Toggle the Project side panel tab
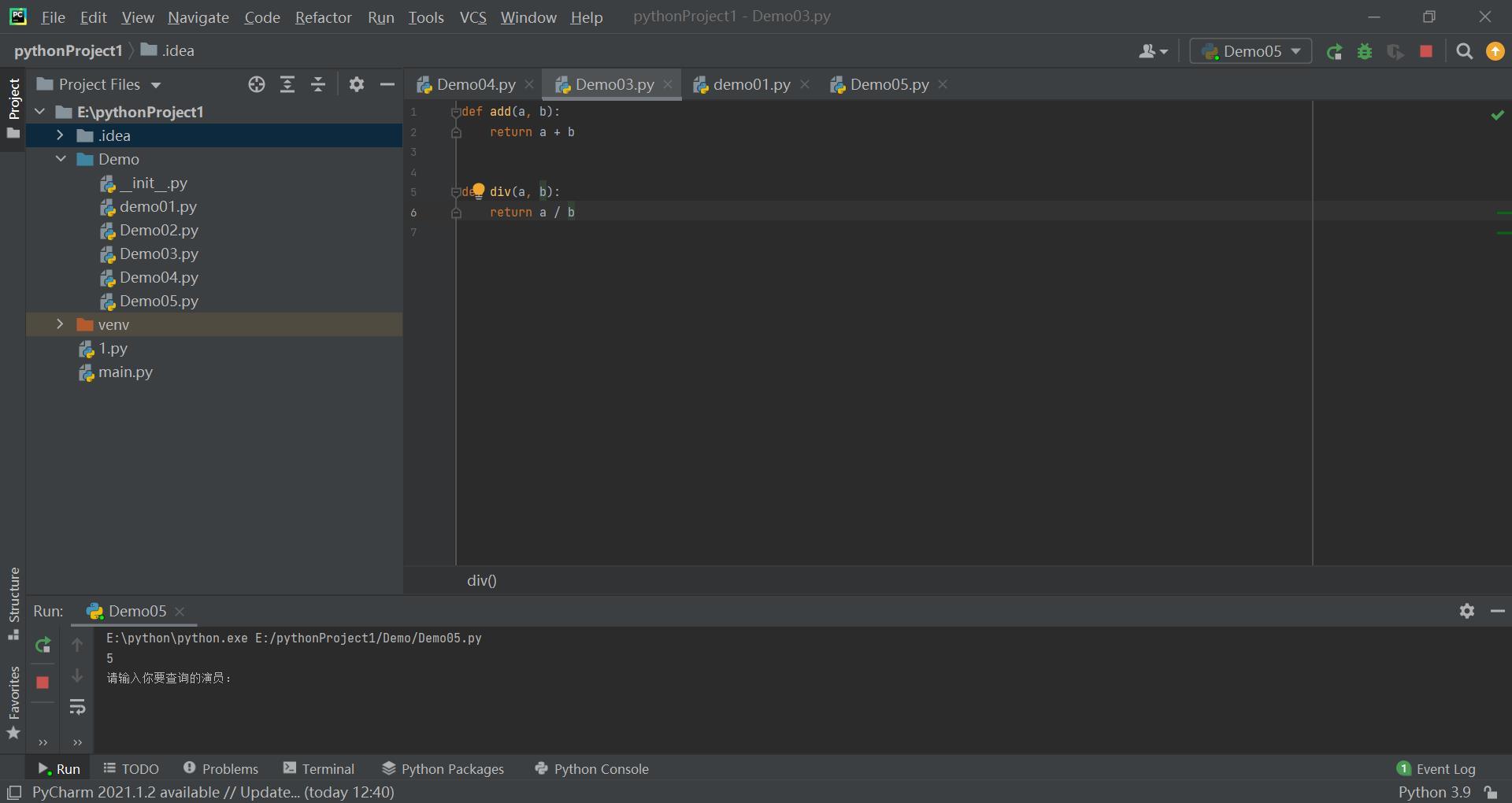Viewport: 1512px width, 803px height. (x=13, y=108)
